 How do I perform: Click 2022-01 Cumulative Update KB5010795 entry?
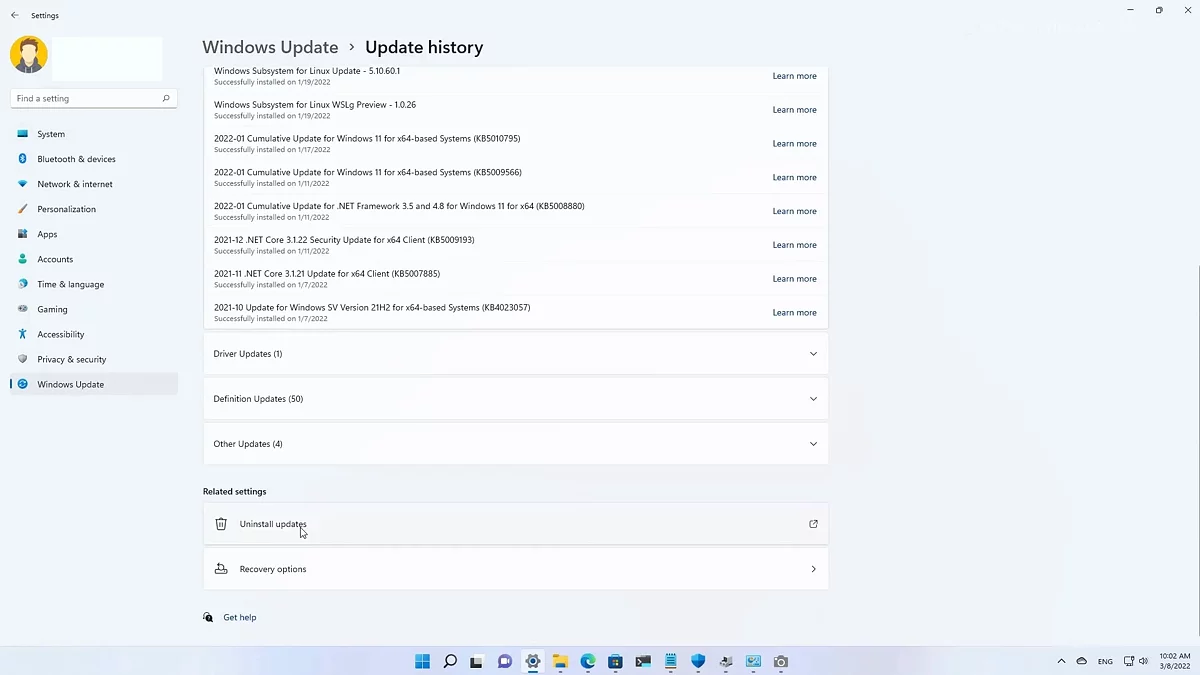tap(367, 139)
